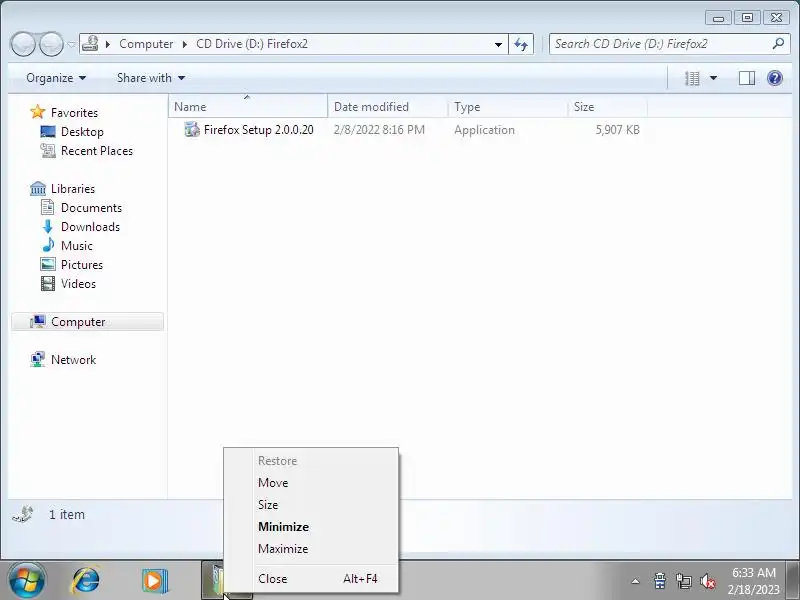Open the Downloads folder
This screenshot has width=800, height=600.
tap(90, 227)
